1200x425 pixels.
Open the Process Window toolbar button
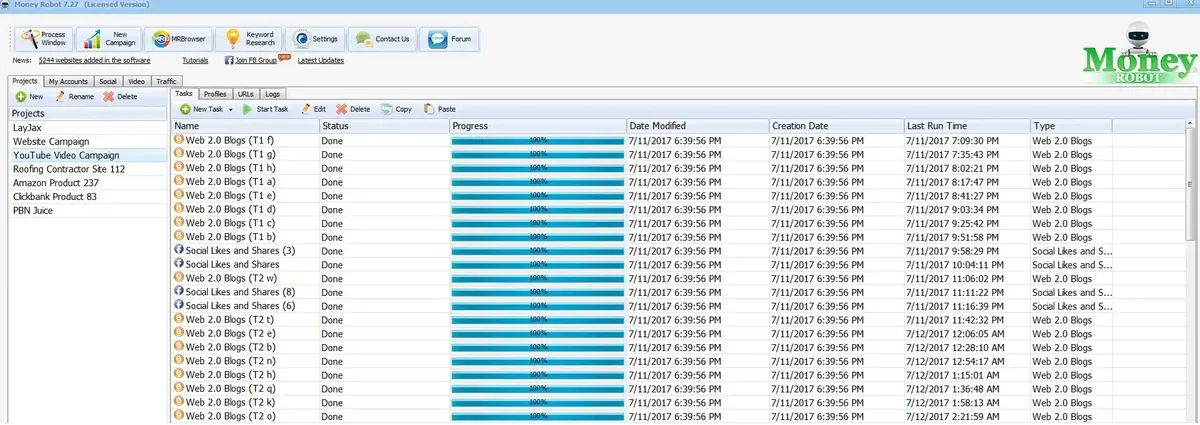tap(43, 39)
